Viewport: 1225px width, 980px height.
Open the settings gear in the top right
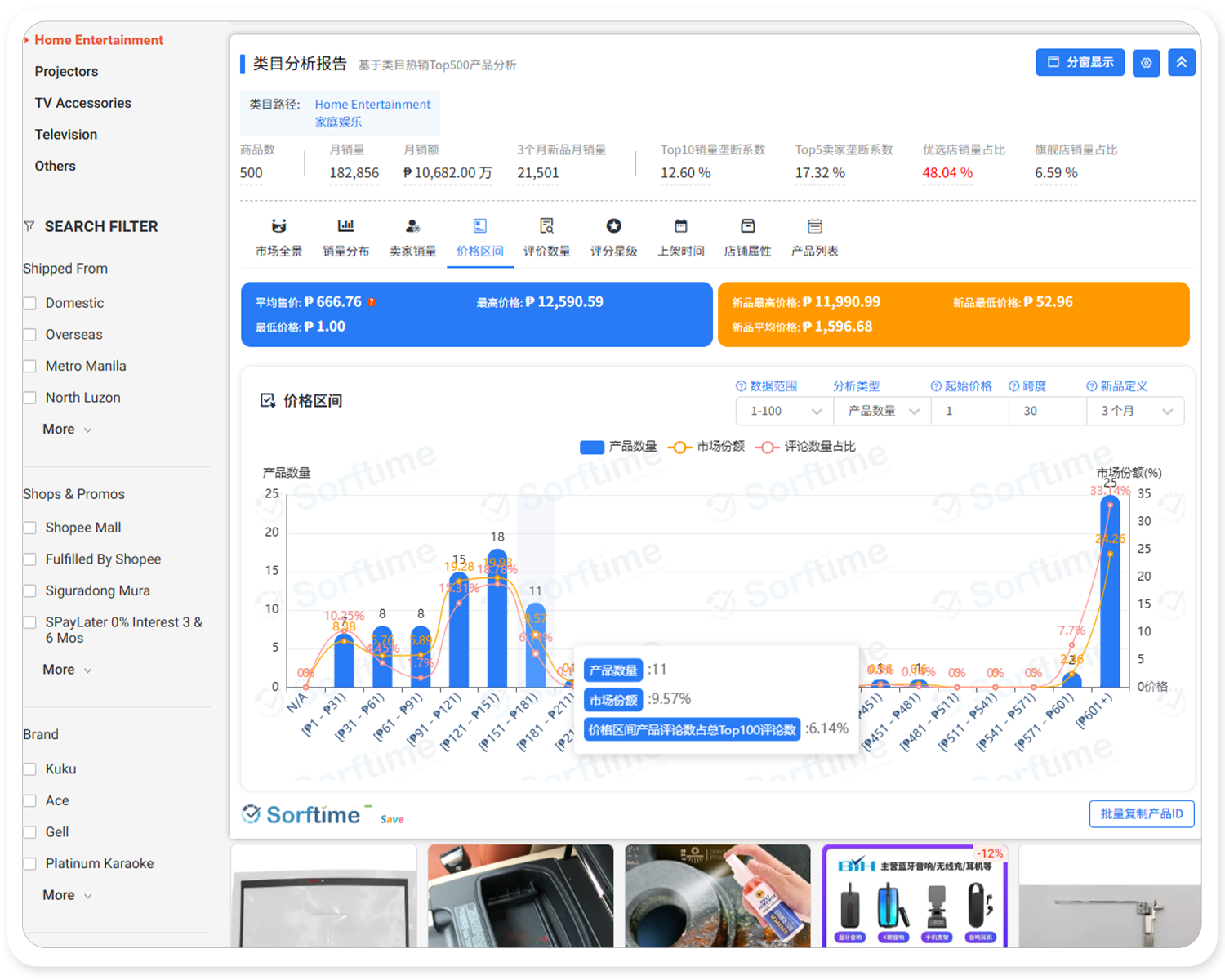tap(1146, 63)
